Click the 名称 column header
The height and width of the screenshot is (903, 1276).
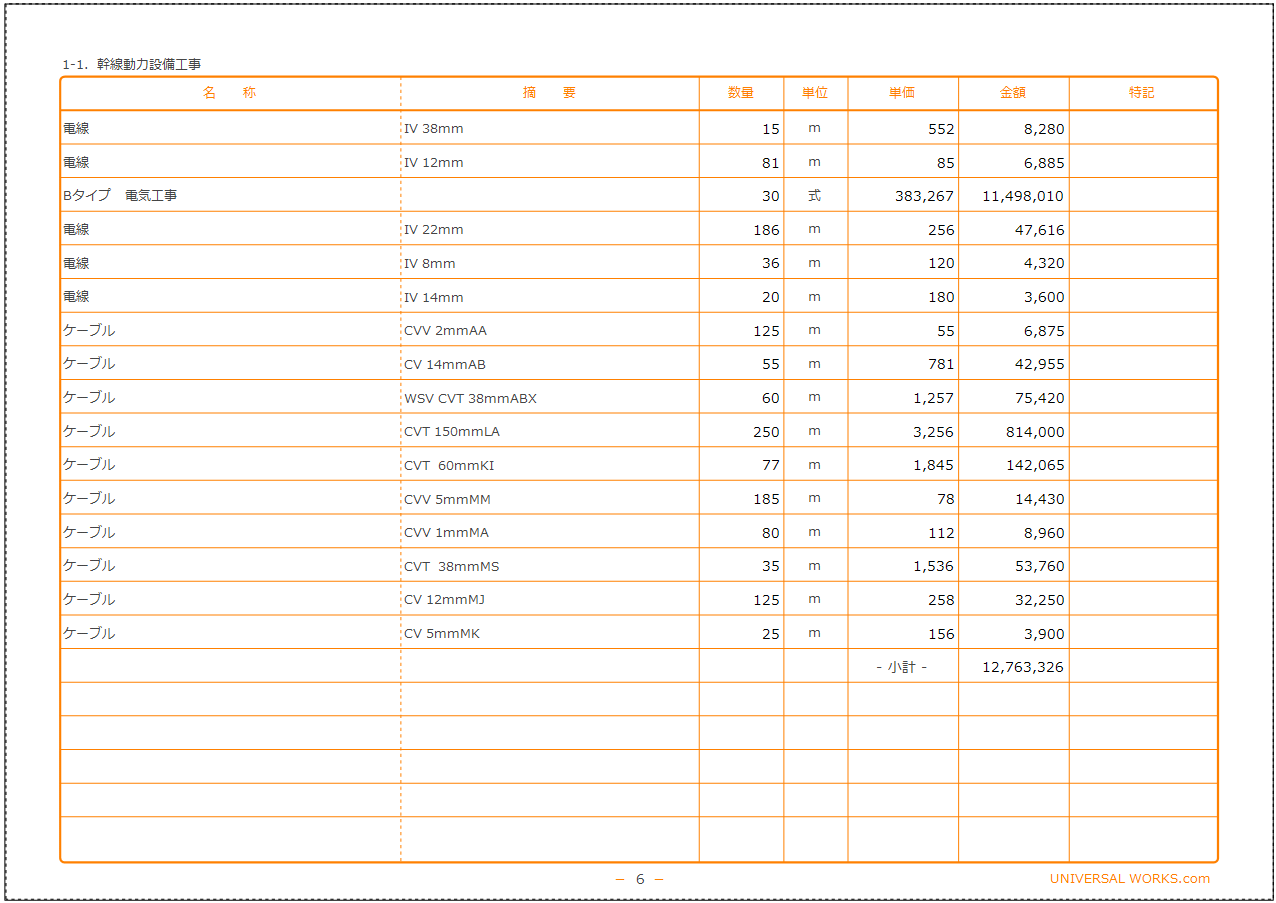coord(229,92)
